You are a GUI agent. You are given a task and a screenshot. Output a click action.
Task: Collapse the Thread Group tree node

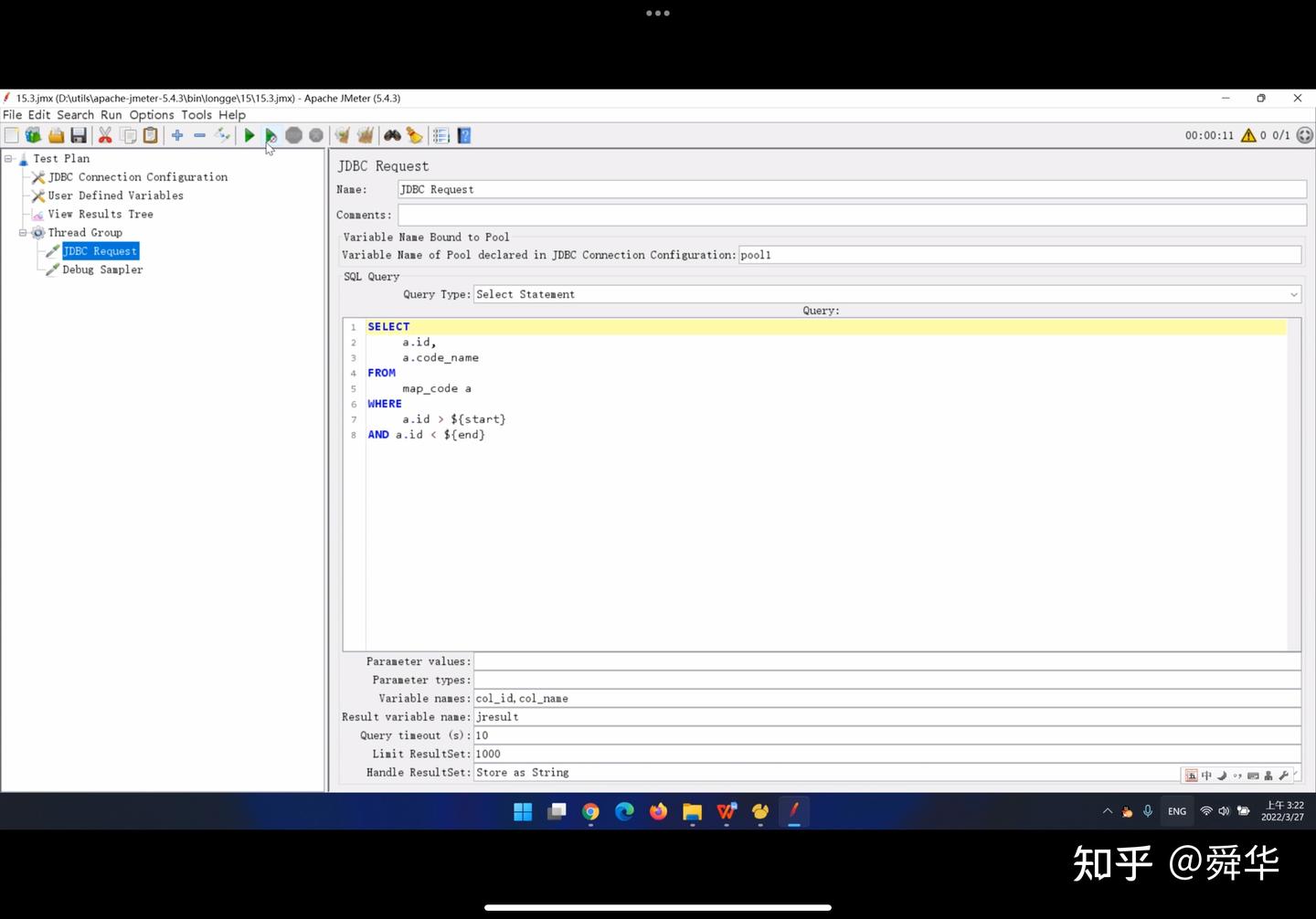click(21, 232)
